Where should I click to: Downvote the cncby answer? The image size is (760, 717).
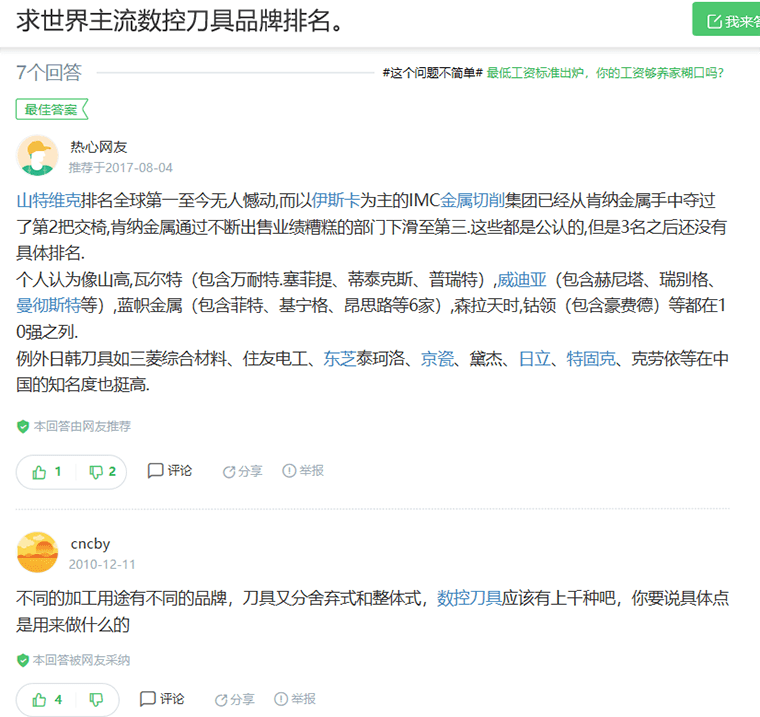click(96, 700)
